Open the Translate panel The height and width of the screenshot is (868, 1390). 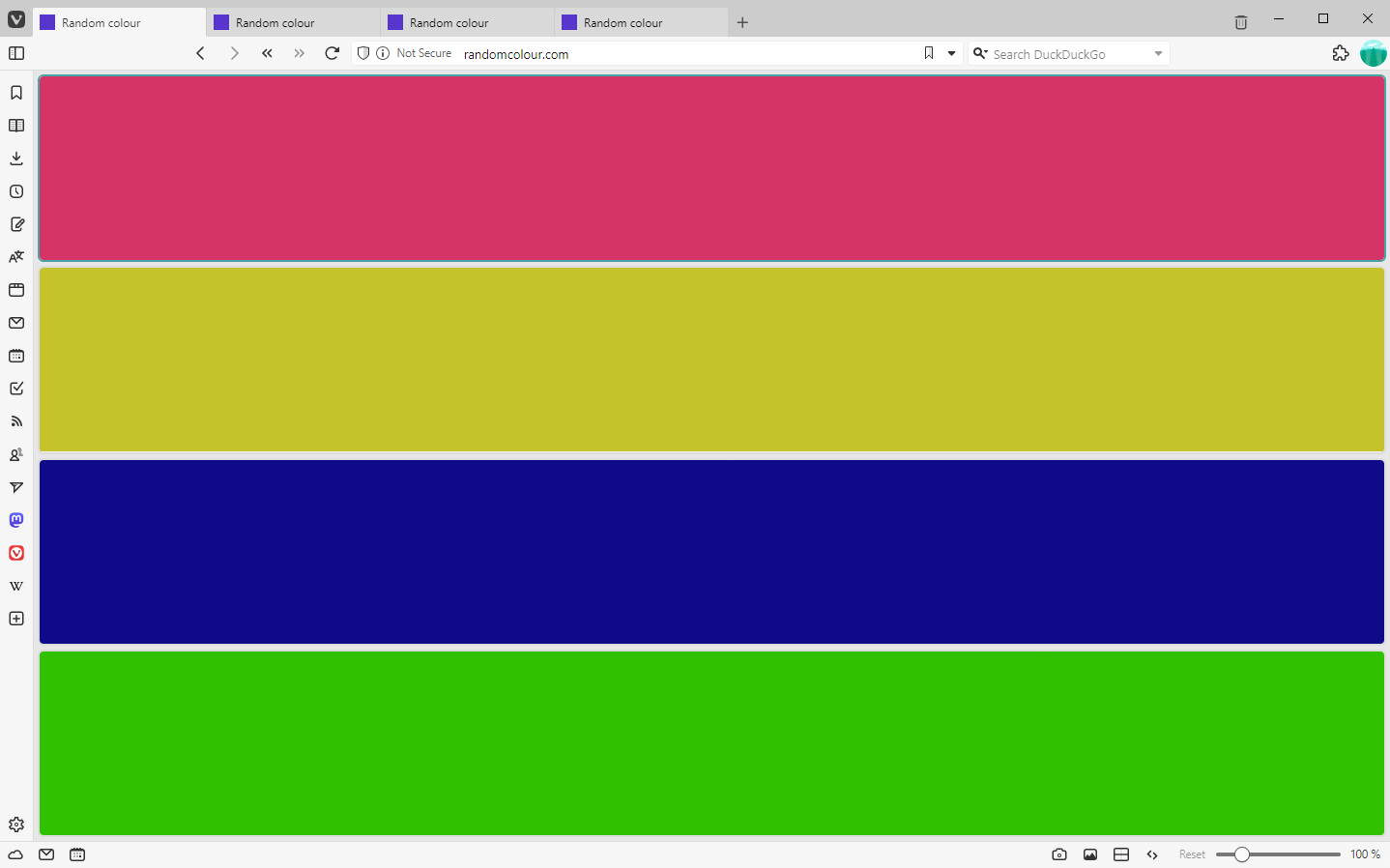[16, 257]
